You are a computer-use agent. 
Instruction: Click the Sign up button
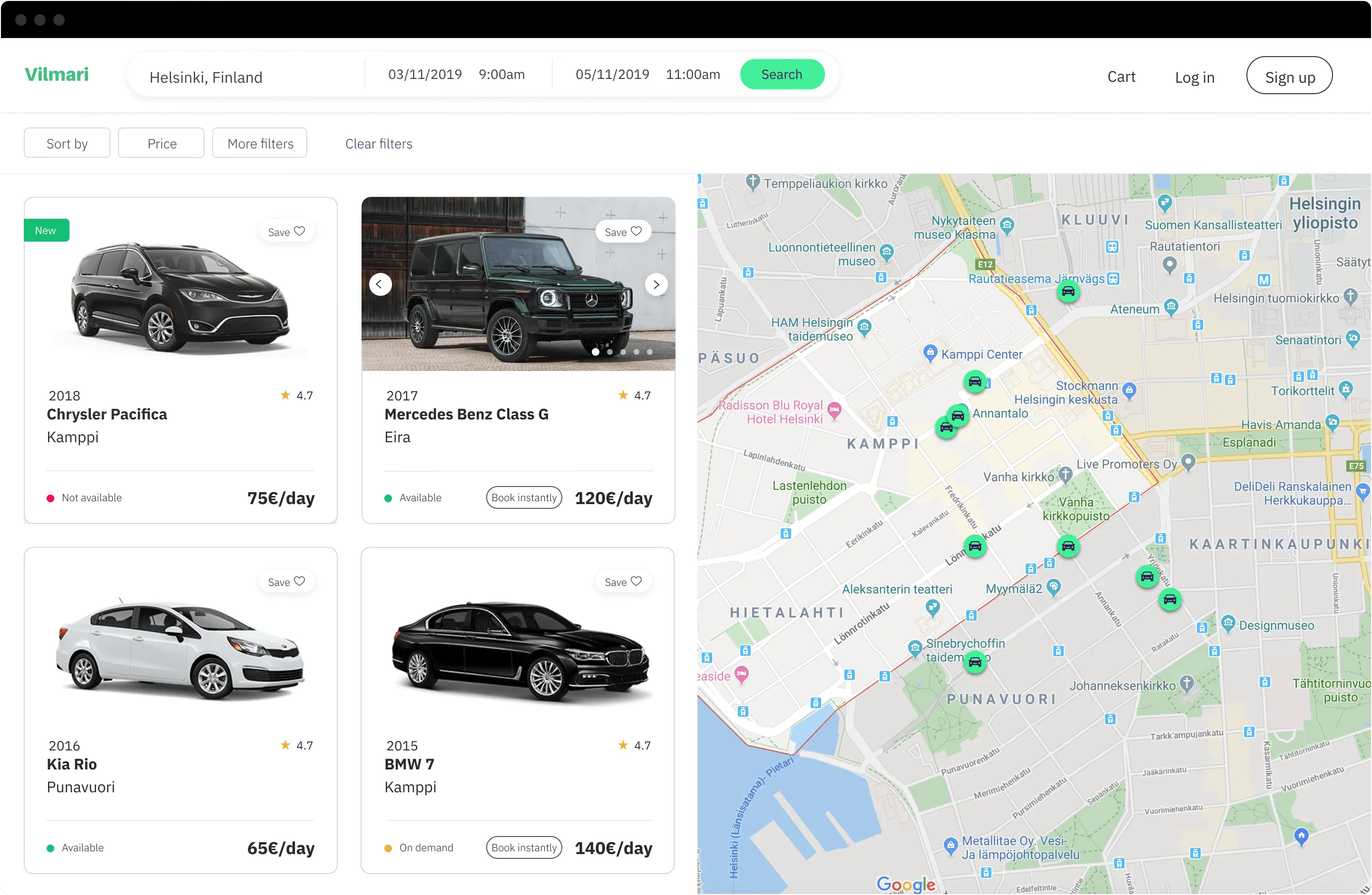pos(1289,76)
